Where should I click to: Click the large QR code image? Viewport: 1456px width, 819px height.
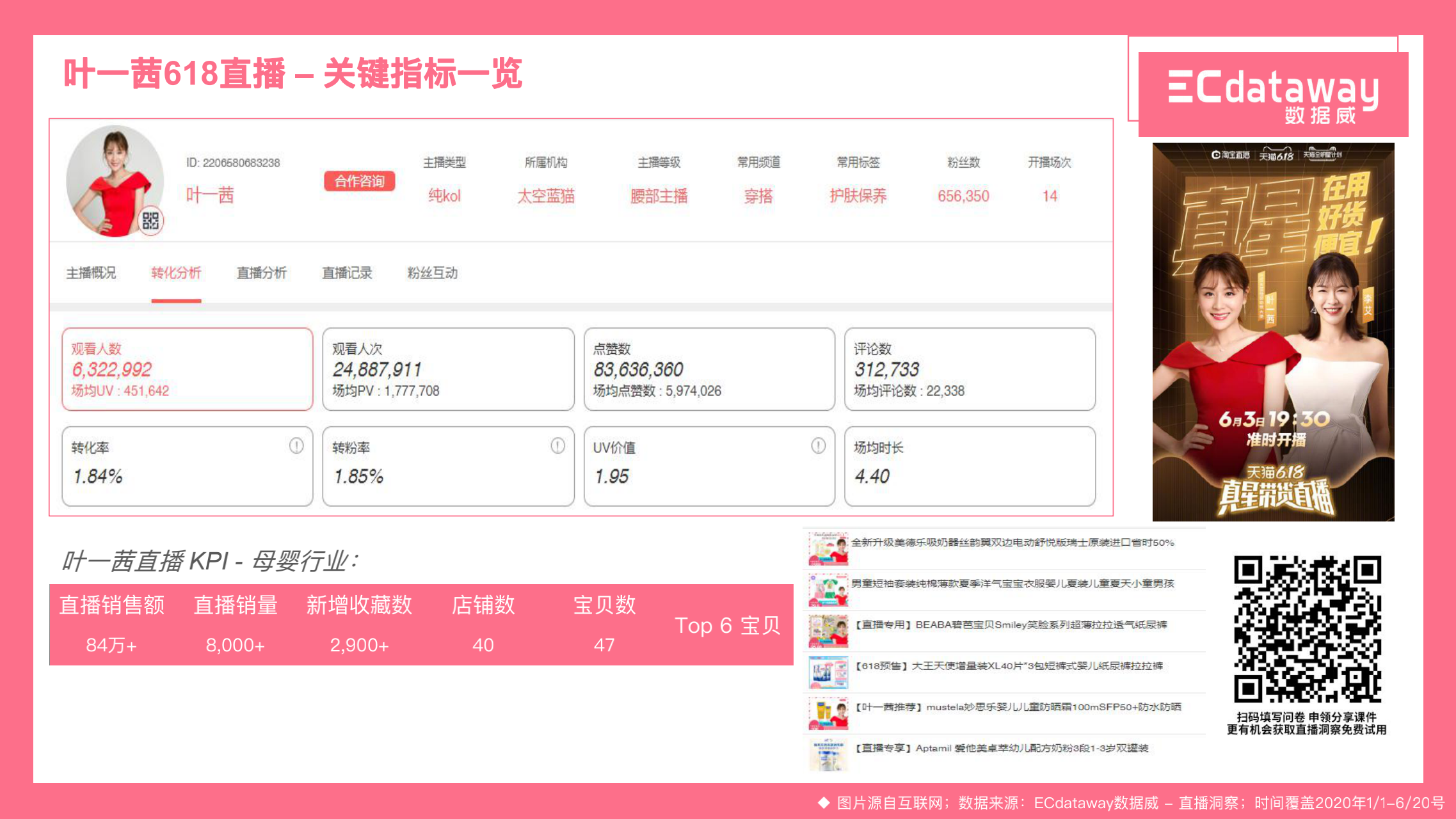(x=1307, y=630)
